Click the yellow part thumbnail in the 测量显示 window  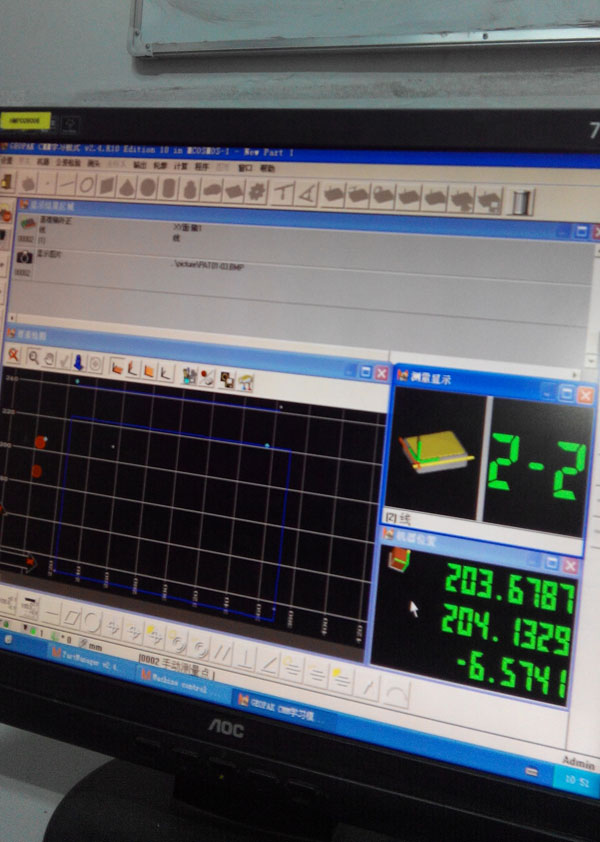coord(435,452)
